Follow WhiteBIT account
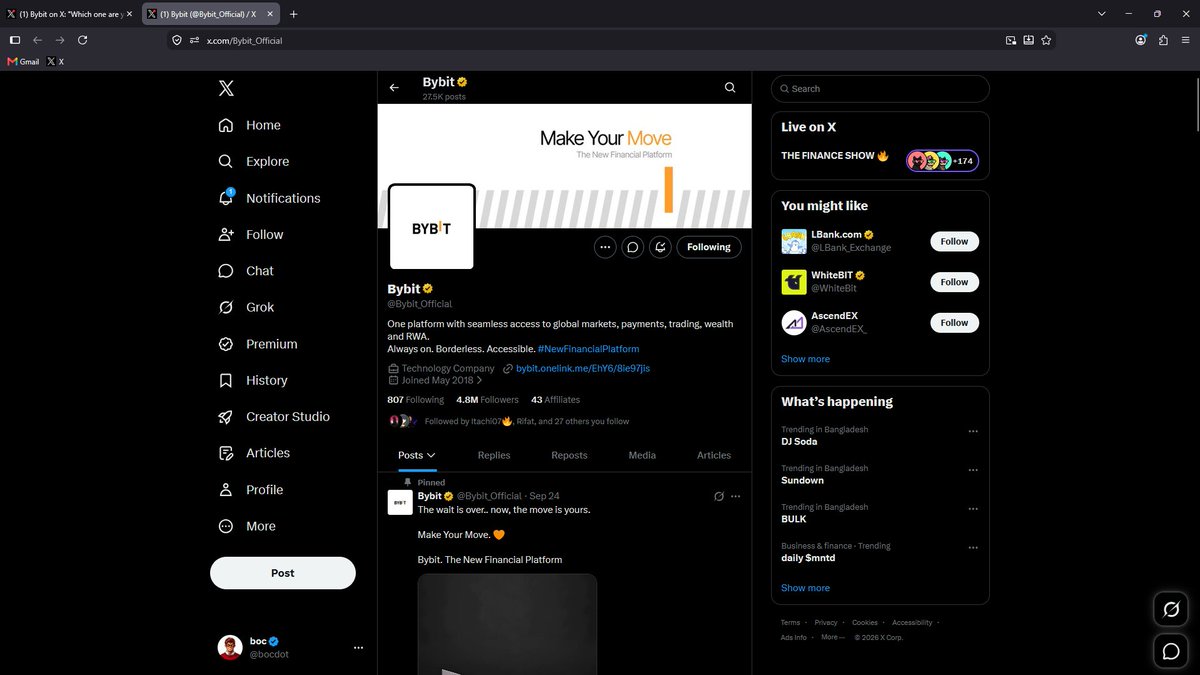1200x675 pixels. pos(954,282)
